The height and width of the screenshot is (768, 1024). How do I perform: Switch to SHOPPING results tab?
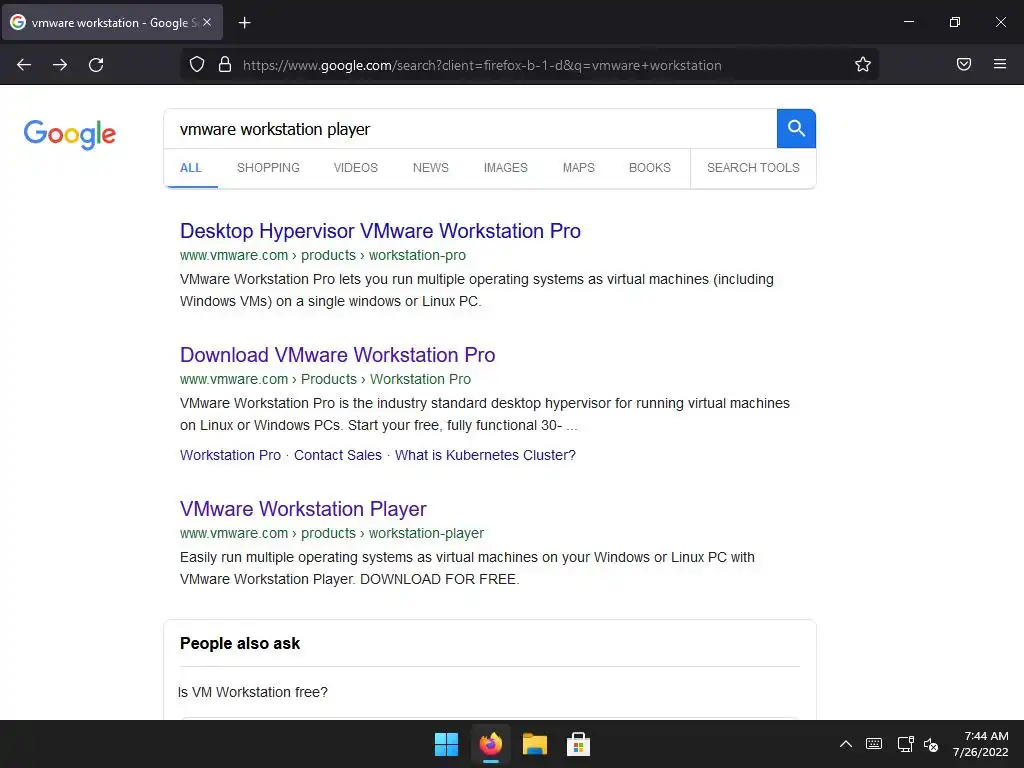268,168
